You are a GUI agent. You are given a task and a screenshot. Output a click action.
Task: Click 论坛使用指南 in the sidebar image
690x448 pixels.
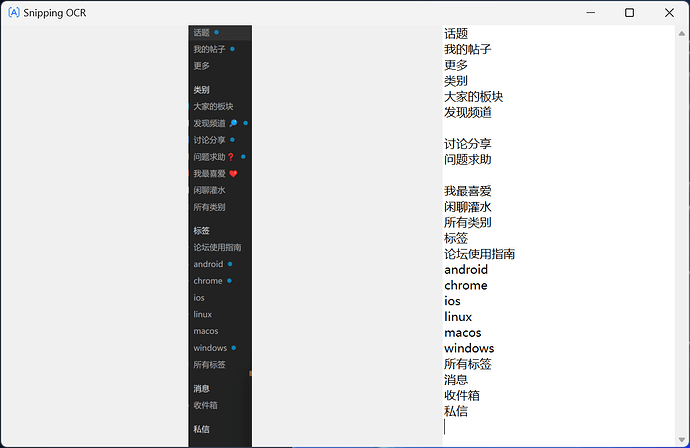point(217,247)
